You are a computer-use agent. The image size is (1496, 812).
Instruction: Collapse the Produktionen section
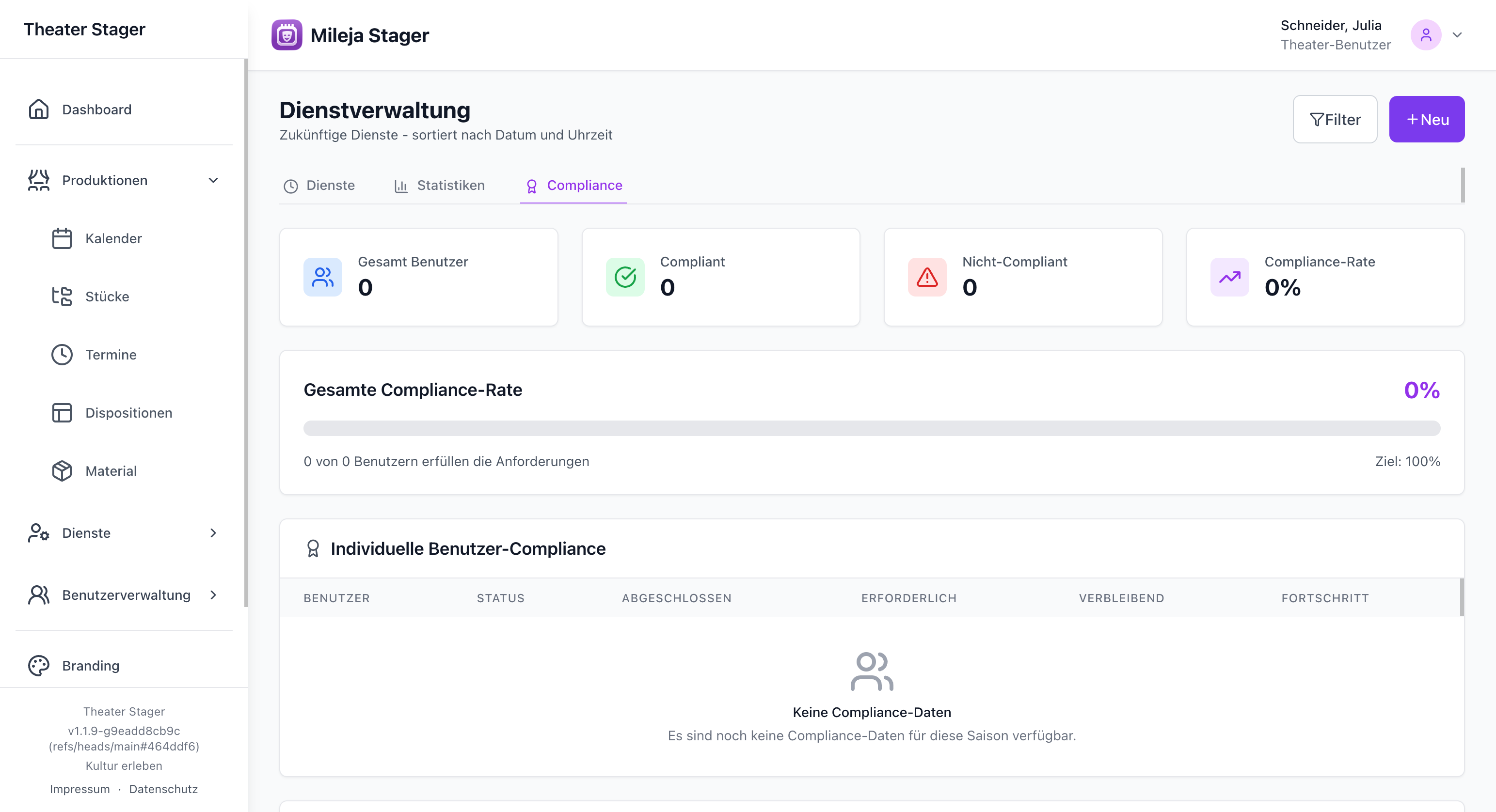pyautogui.click(x=213, y=181)
